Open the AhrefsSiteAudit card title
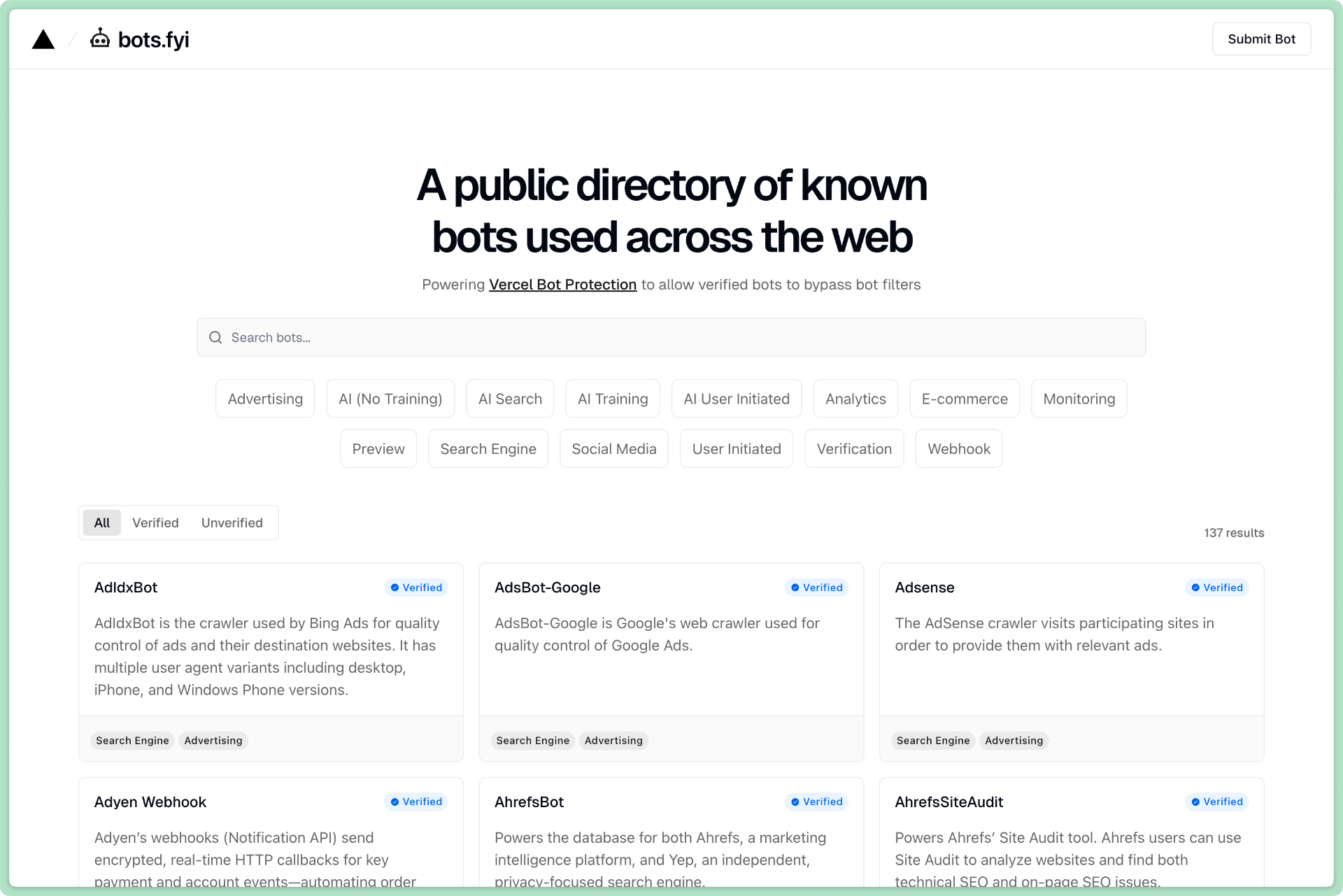Screen dimensions: 1343x896 tap(949, 802)
